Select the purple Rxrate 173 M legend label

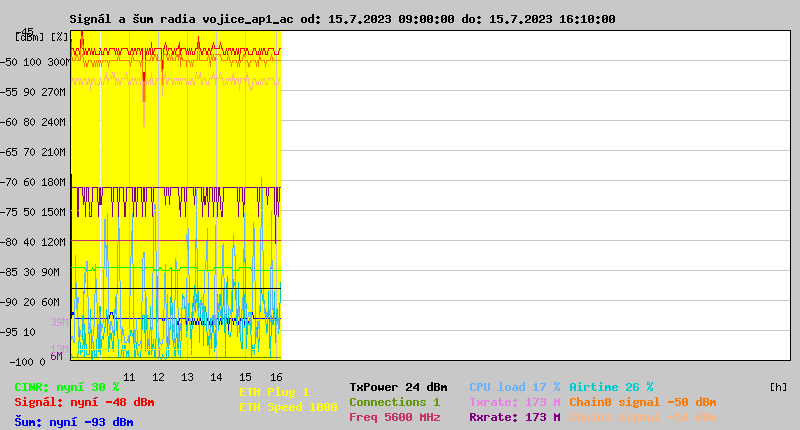tap(515, 417)
